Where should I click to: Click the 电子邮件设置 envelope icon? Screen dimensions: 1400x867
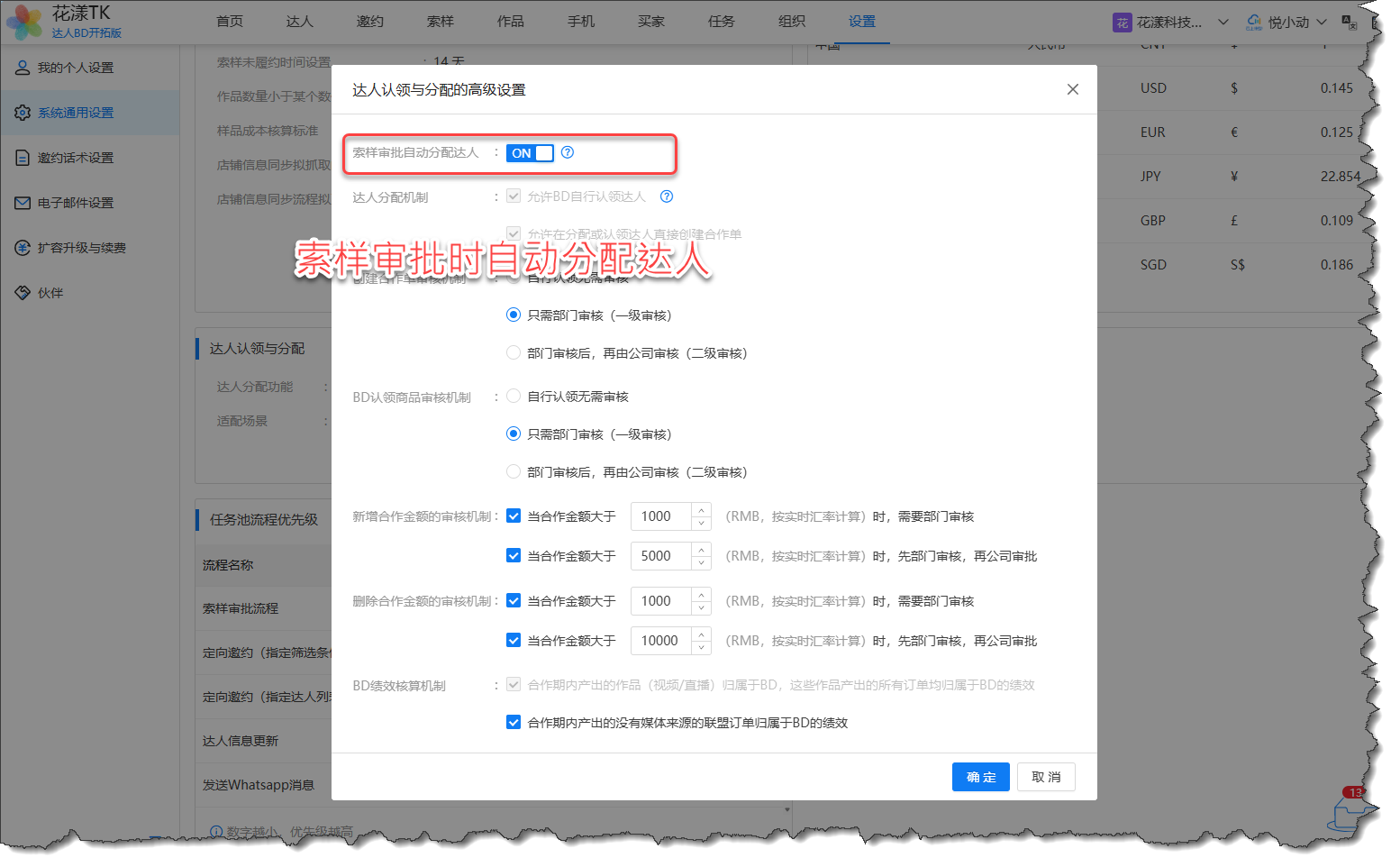coord(23,203)
